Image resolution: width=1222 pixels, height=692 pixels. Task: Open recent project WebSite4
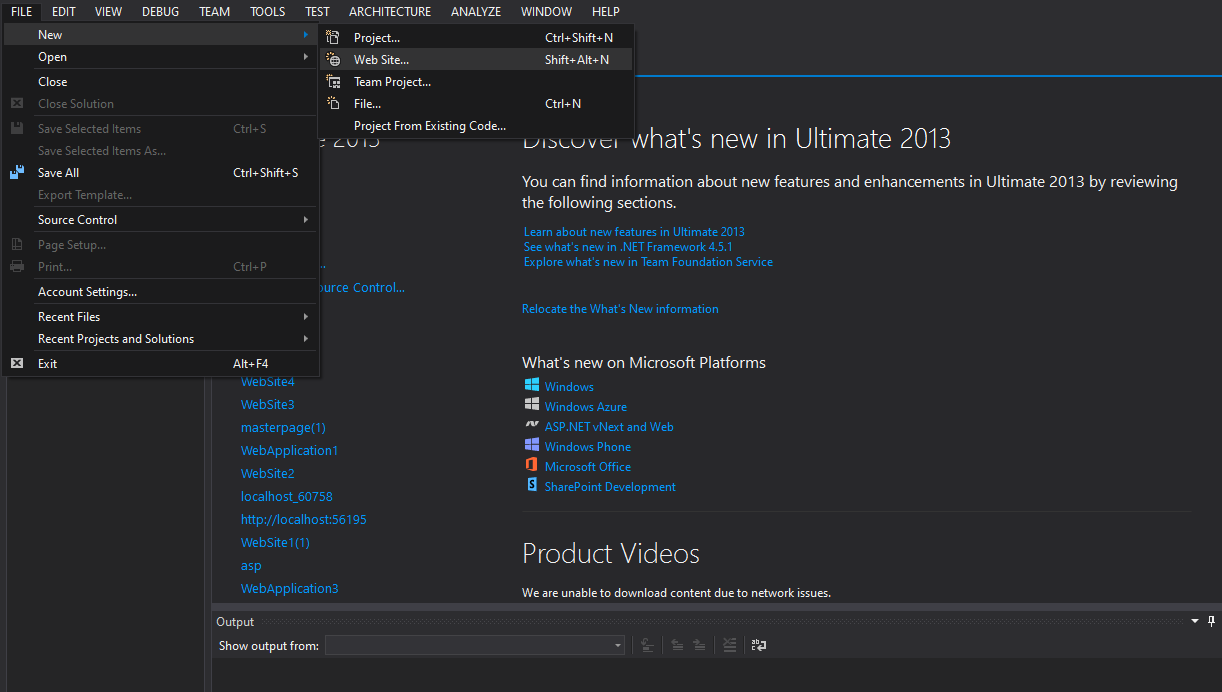(x=268, y=381)
